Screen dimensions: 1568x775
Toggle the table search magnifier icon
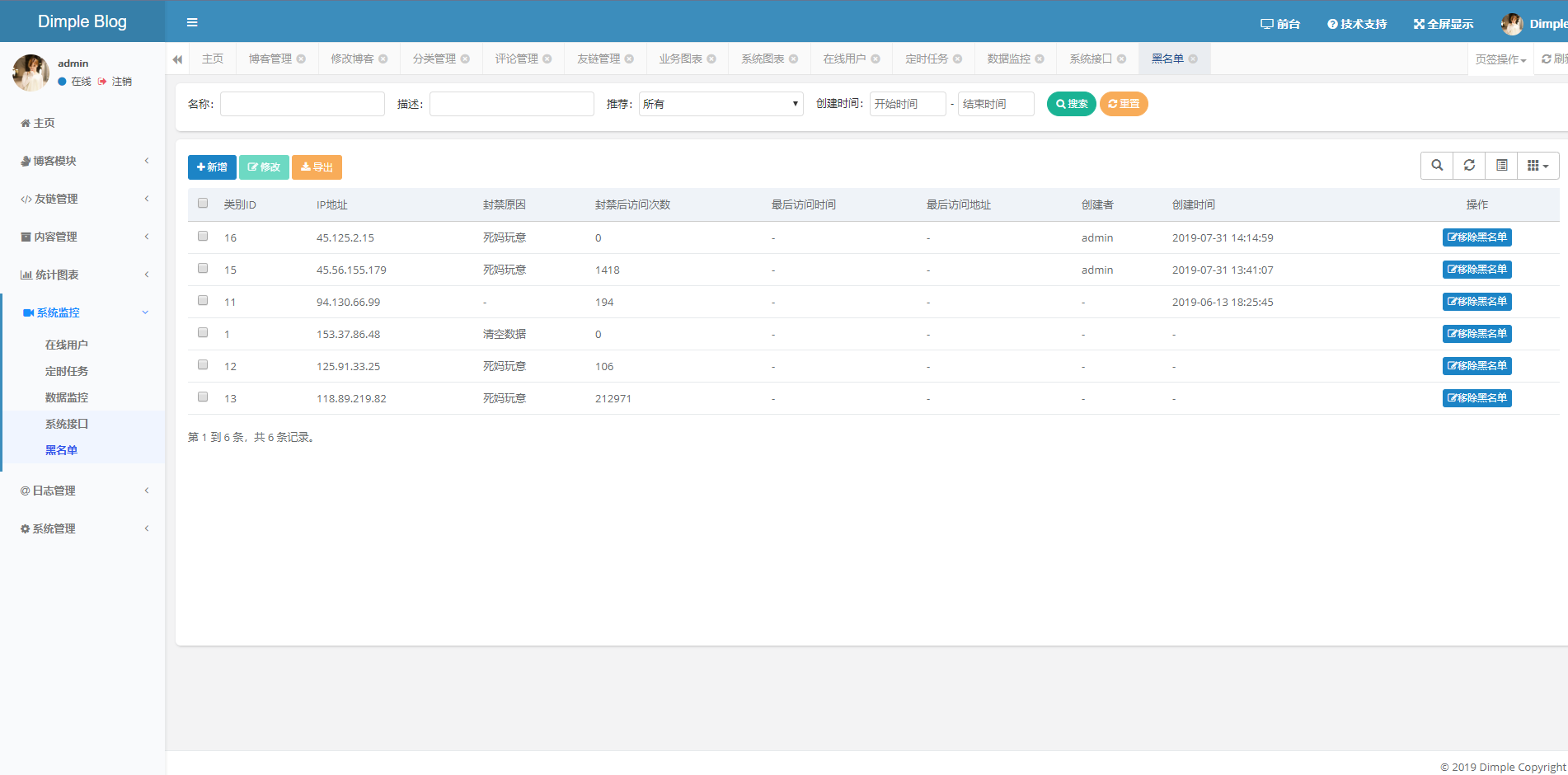[x=1437, y=166]
